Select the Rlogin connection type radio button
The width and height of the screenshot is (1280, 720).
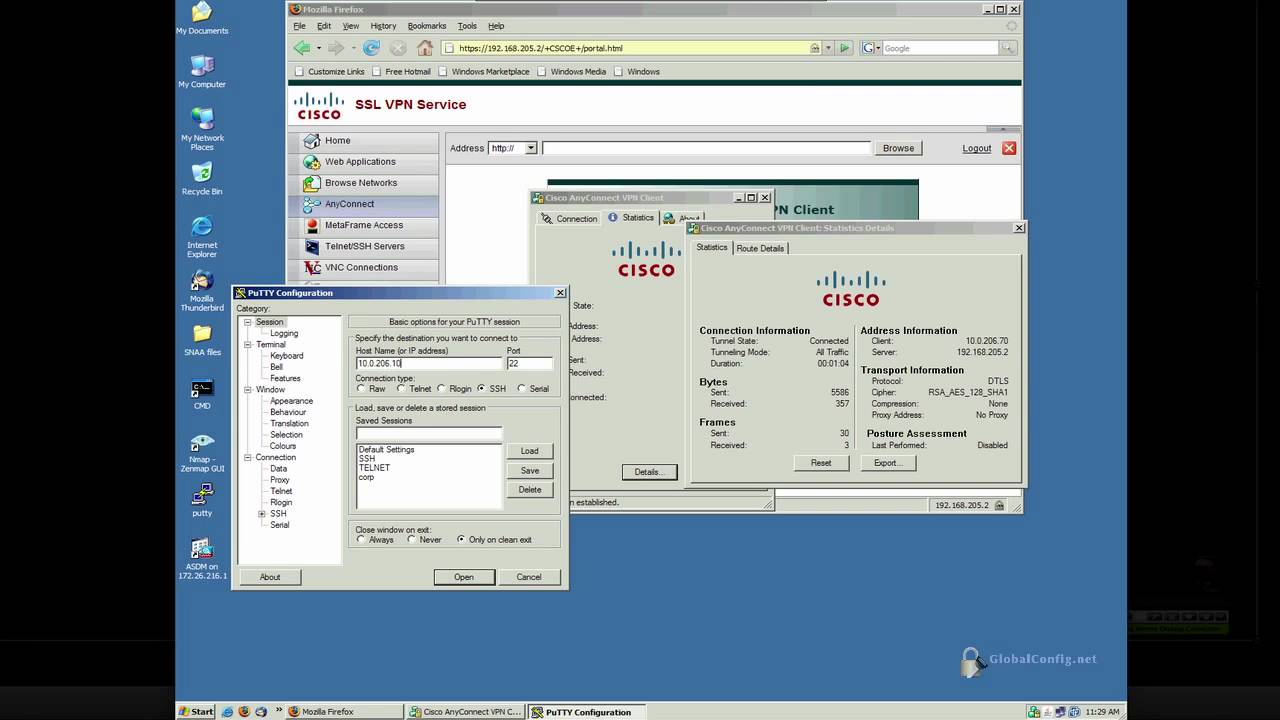(441, 389)
